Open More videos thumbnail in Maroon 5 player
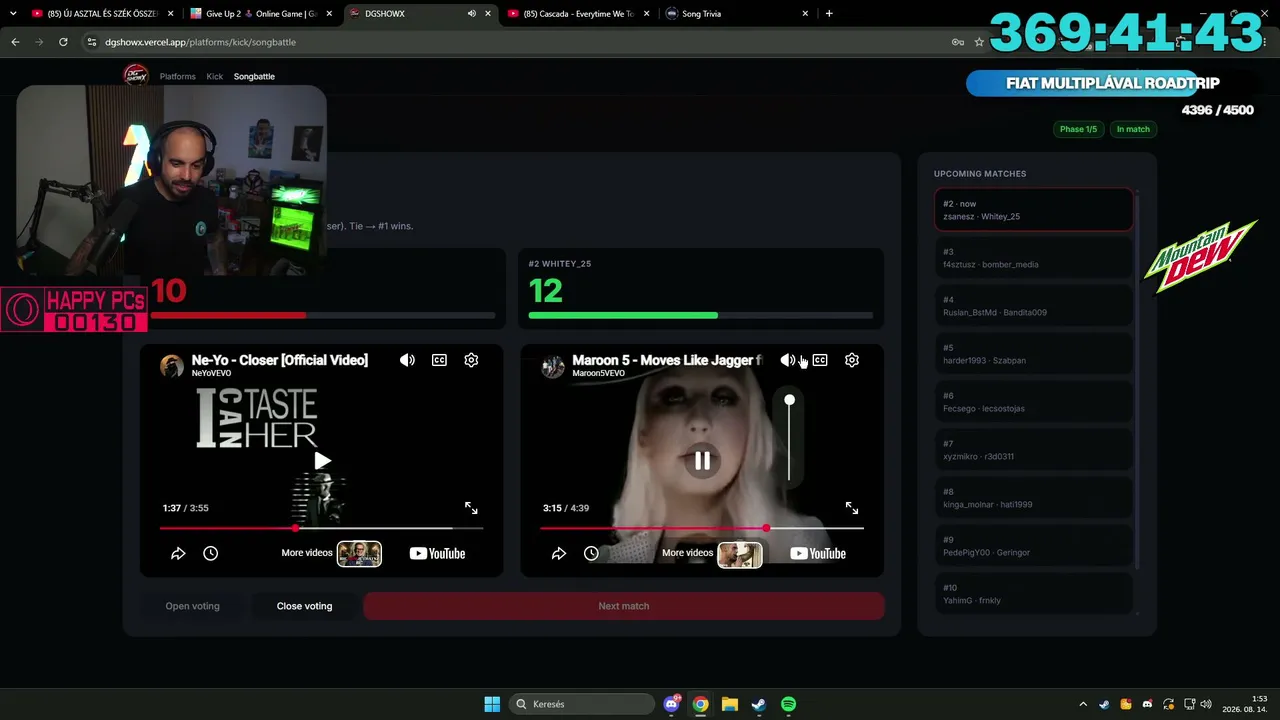The height and width of the screenshot is (720, 1280). 740,553
